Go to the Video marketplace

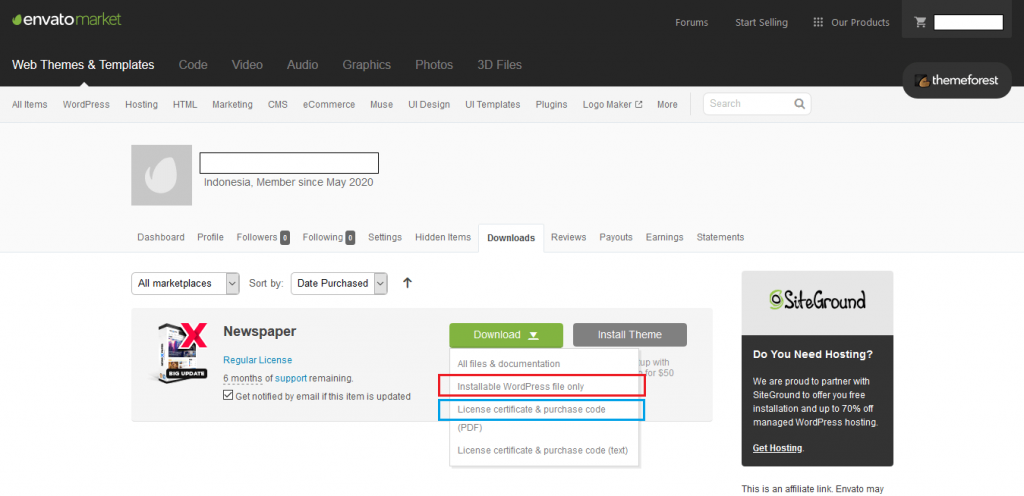(247, 65)
